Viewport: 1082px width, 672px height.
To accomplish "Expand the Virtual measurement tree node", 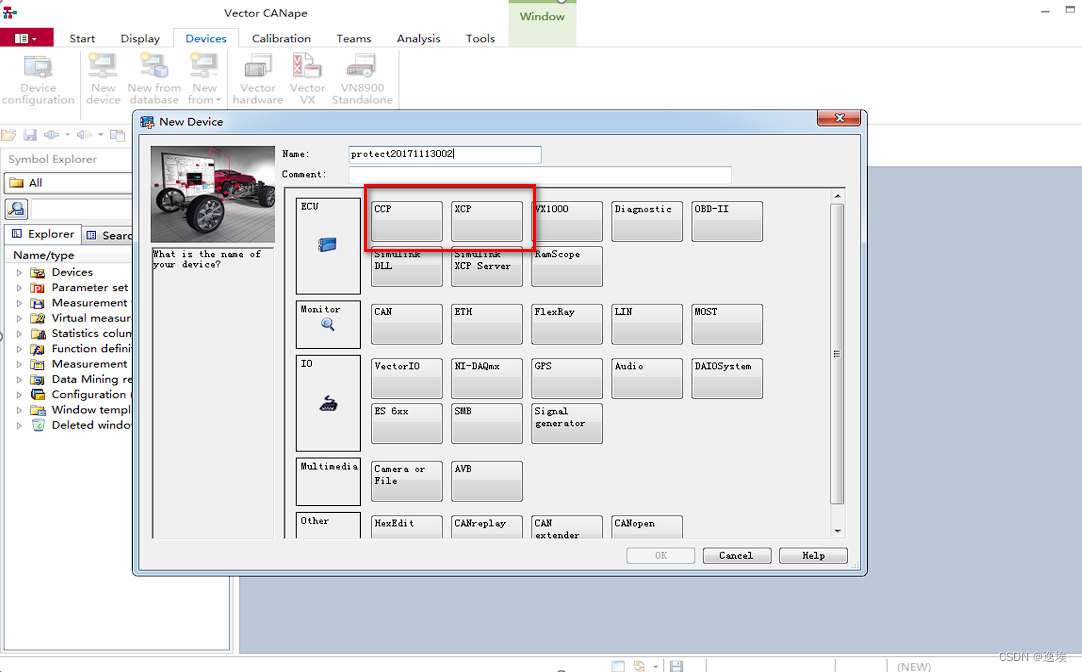I will (19, 318).
